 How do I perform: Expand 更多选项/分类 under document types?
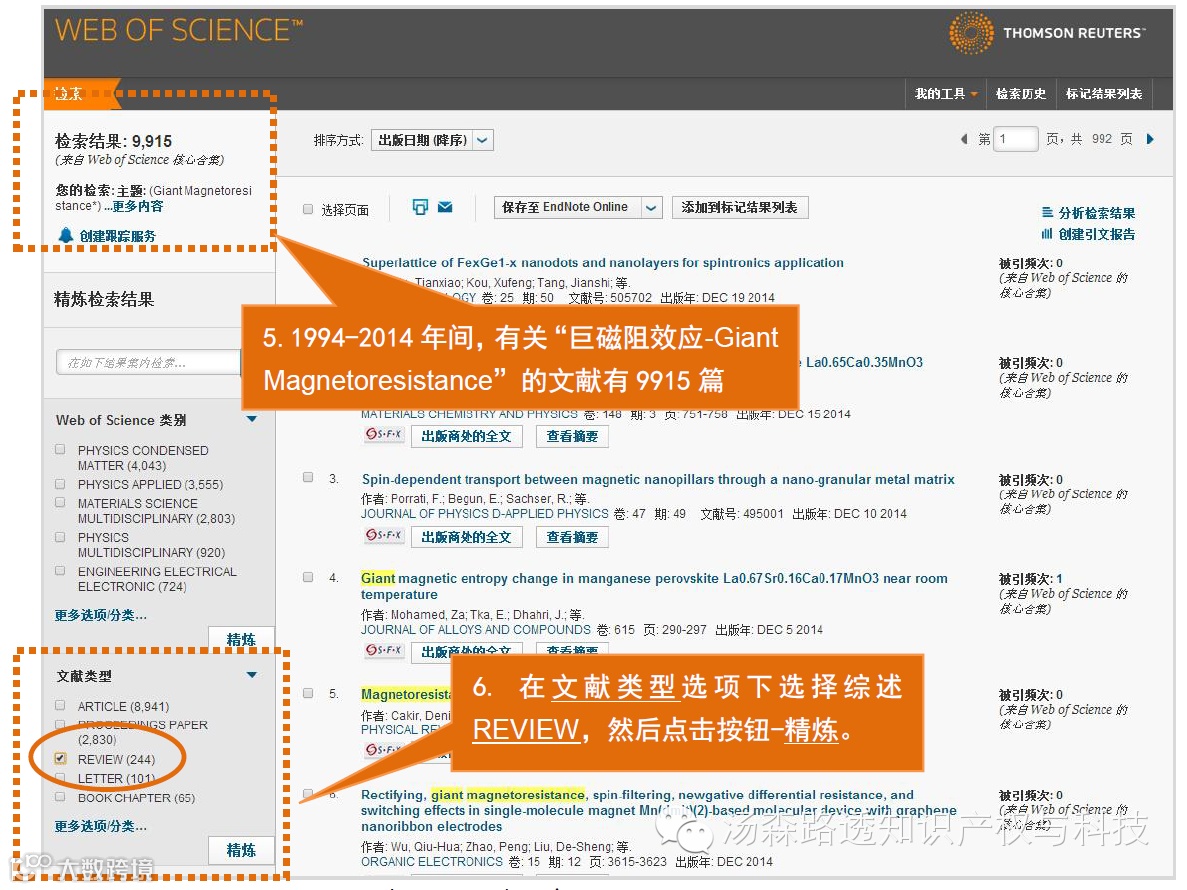click(x=101, y=826)
